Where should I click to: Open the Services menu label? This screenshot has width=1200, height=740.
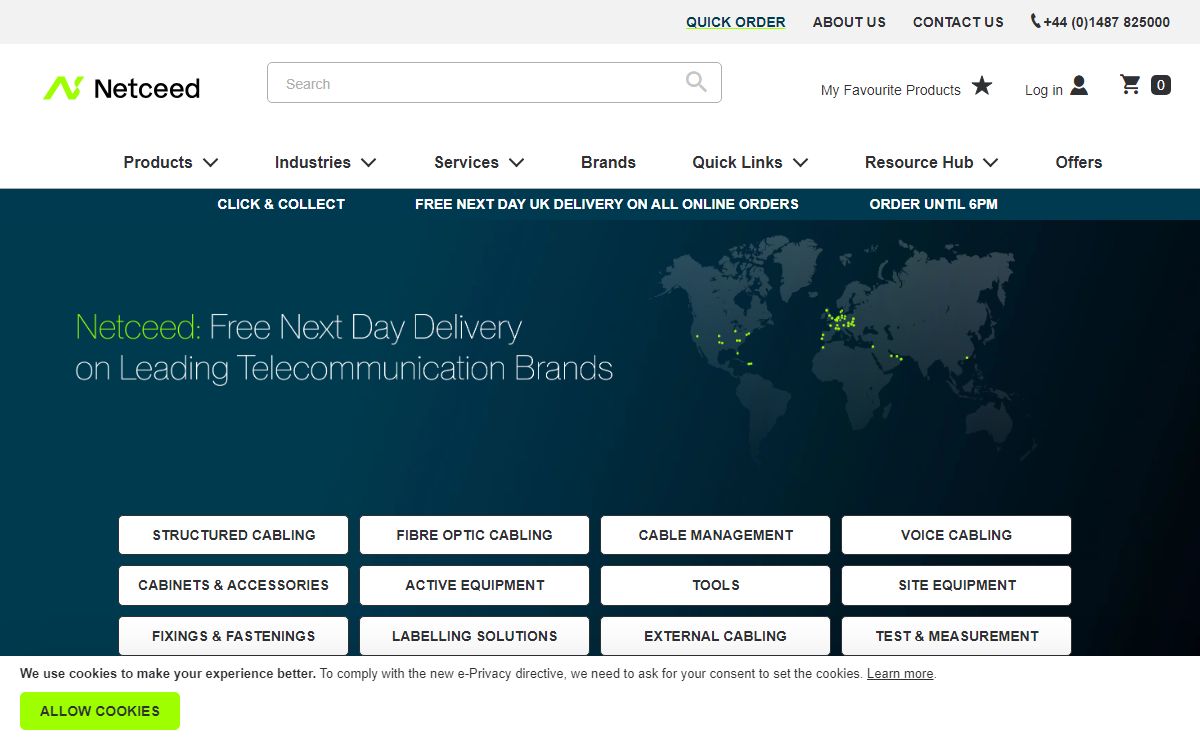(466, 162)
